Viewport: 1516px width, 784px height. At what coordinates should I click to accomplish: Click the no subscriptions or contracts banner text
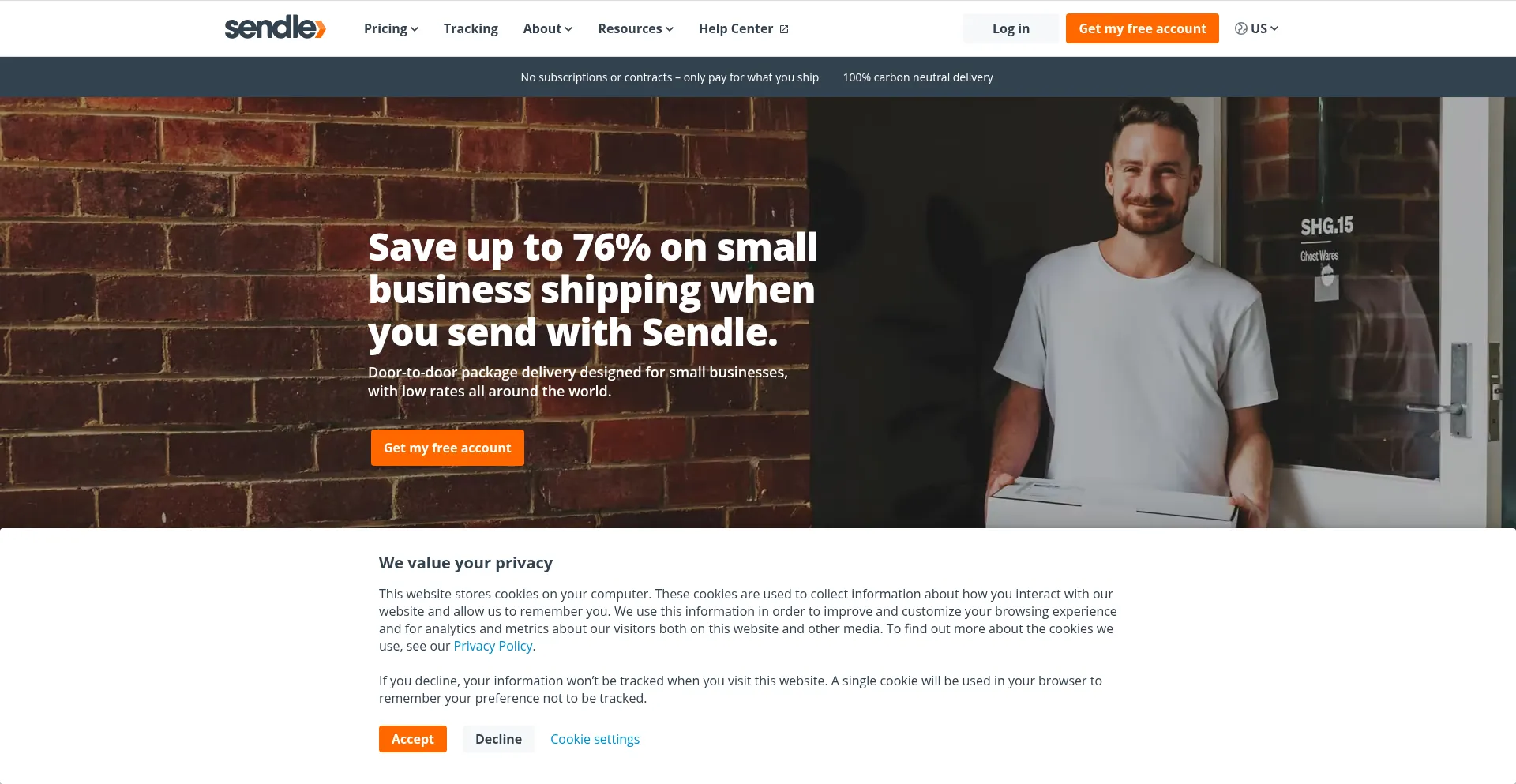pyautogui.click(x=670, y=77)
